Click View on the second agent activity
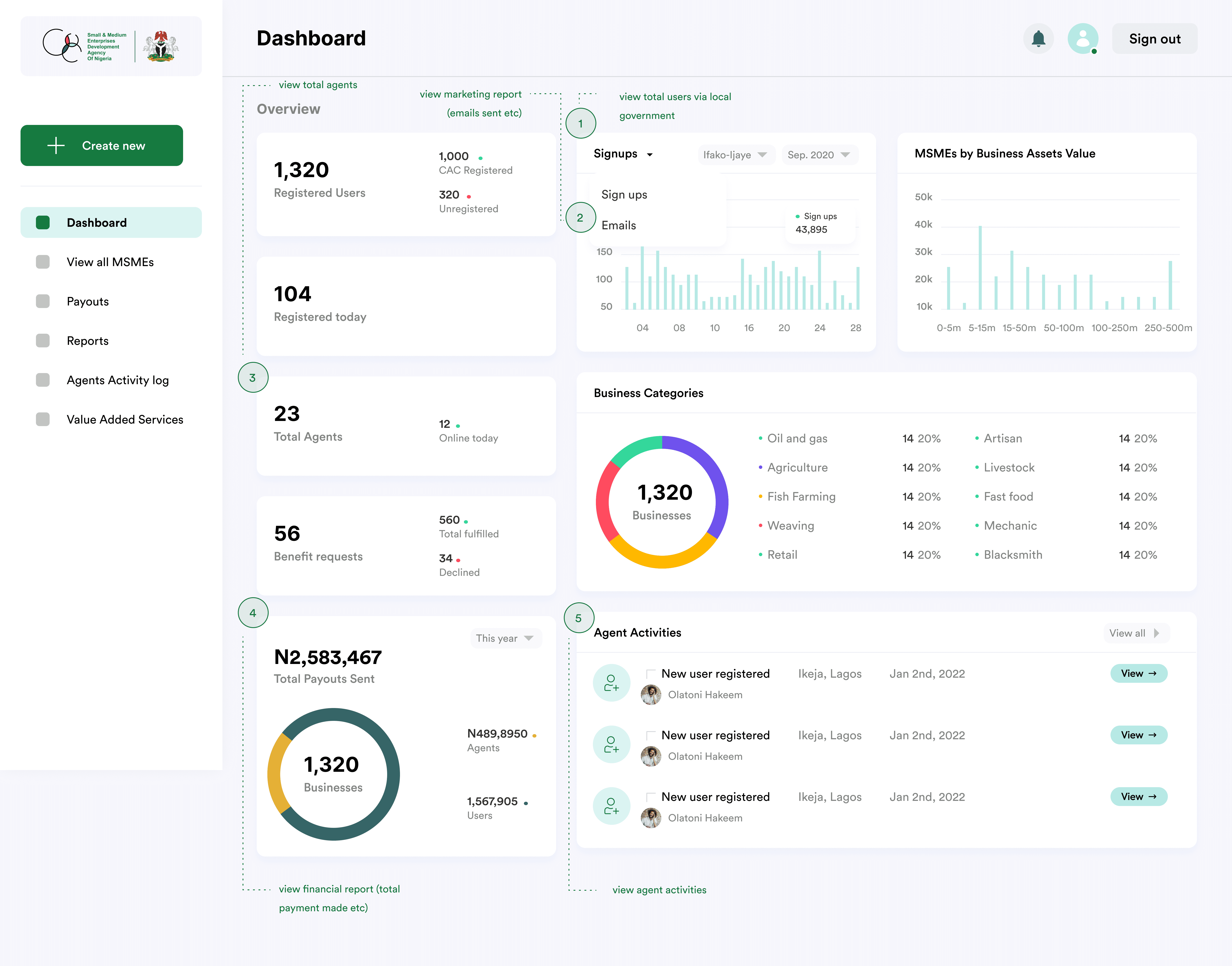This screenshot has height=966, width=1232. pyautogui.click(x=1139, y=735)
